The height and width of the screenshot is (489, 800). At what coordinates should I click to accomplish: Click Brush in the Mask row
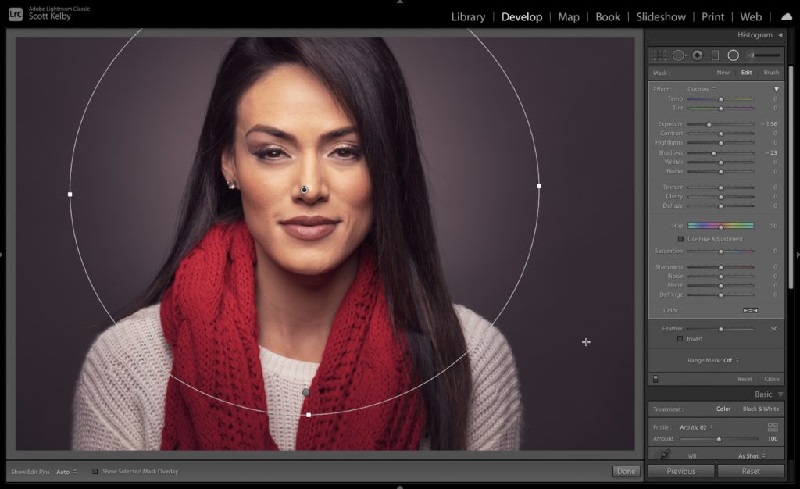[771, 72]
